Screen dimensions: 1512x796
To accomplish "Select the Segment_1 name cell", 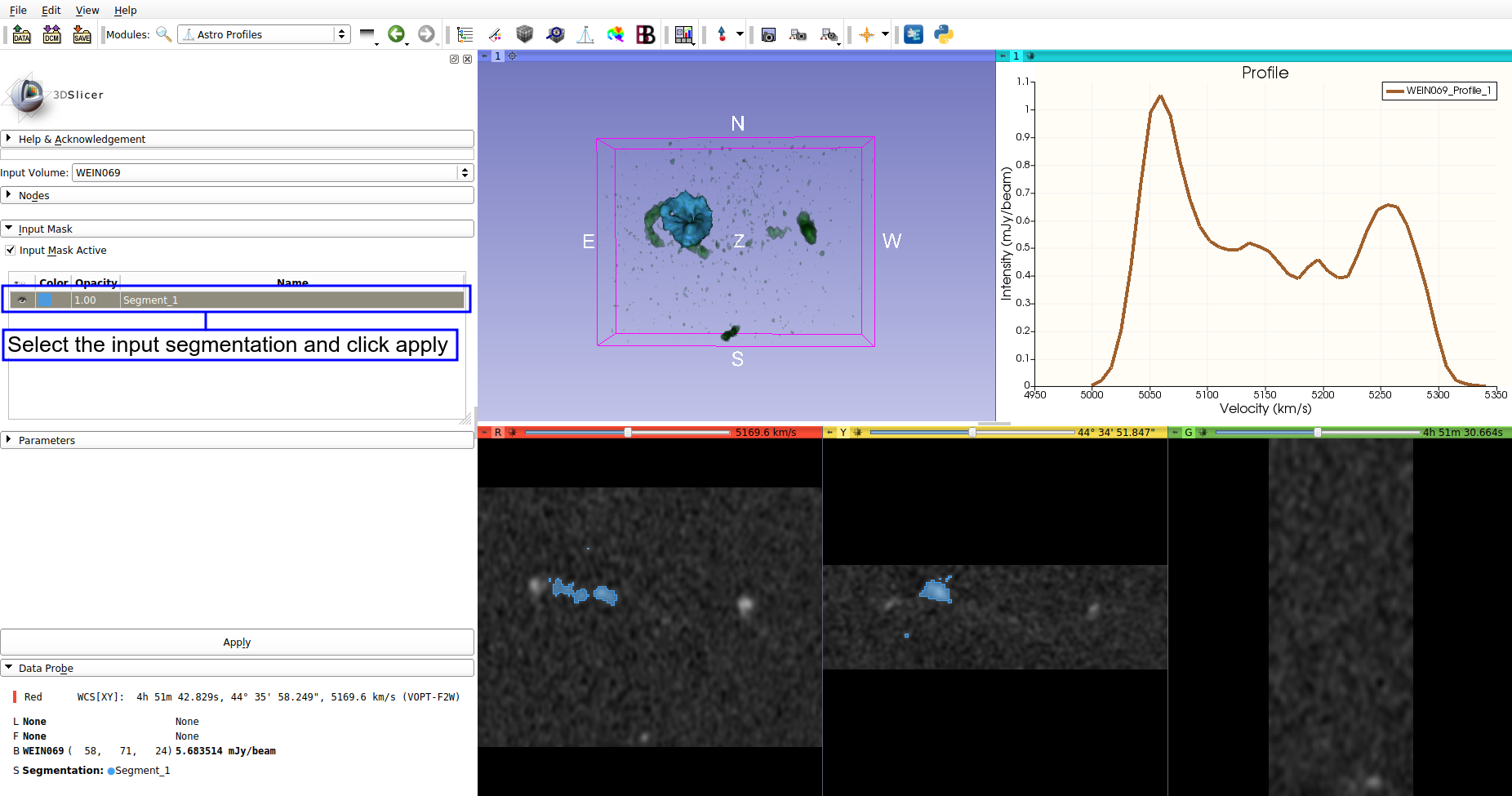I will pyautogui.click(x=292, y=300).
